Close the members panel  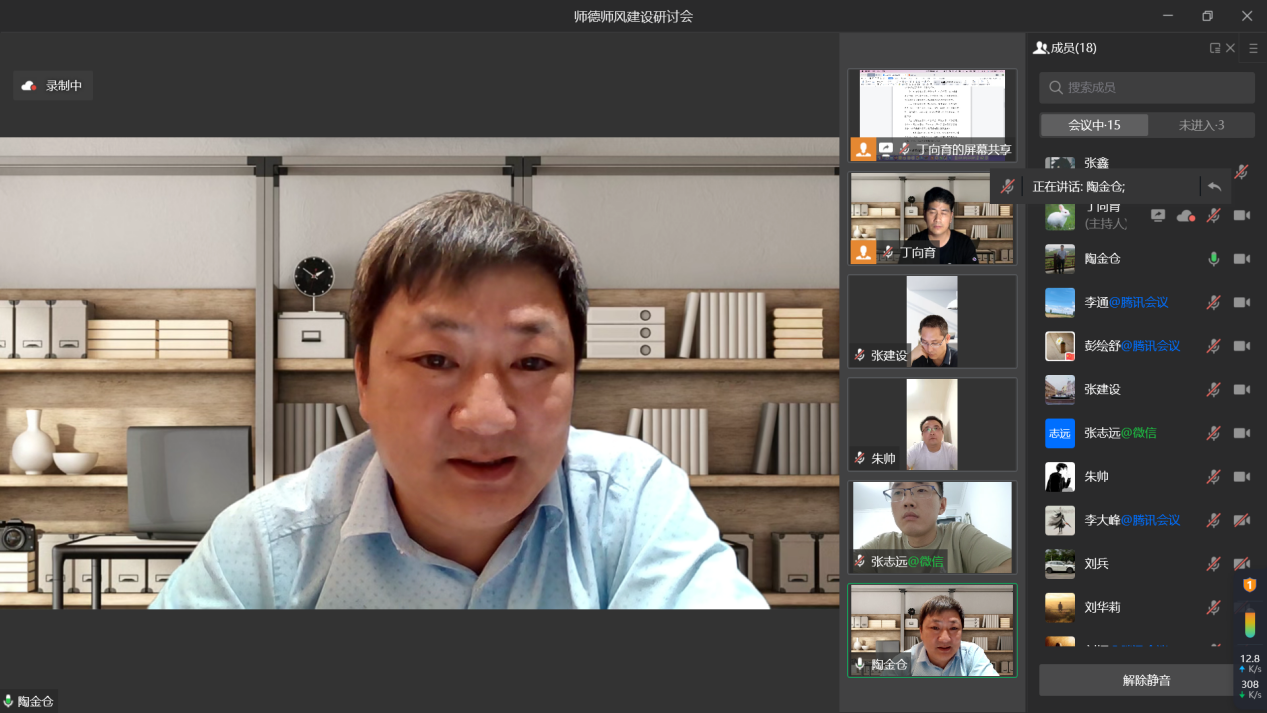(1231, 48)
